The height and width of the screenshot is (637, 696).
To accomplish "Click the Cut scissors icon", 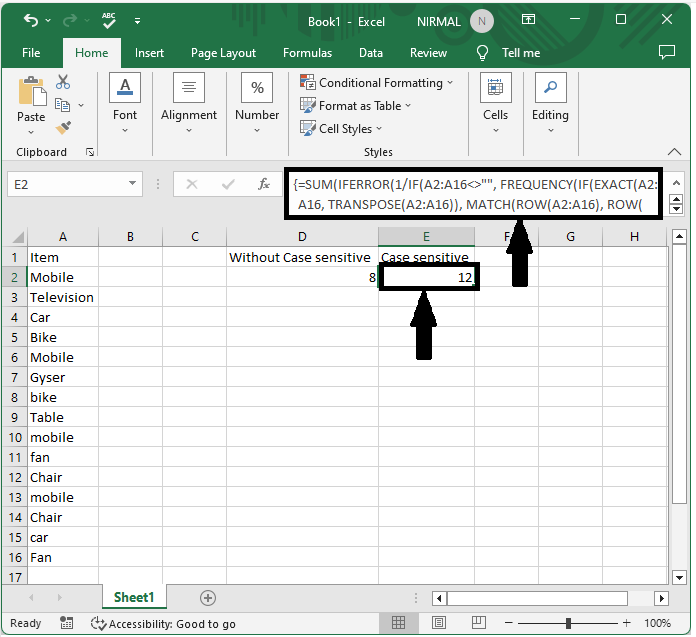I will click(63, 82).
